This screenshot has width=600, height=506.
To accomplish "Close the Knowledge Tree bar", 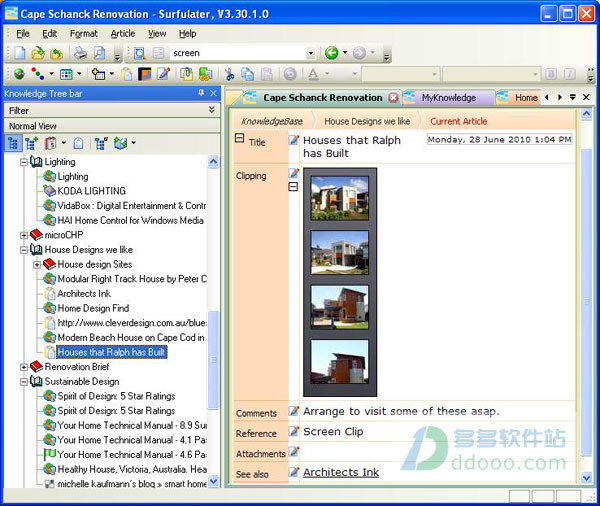I will click(214, 93).
